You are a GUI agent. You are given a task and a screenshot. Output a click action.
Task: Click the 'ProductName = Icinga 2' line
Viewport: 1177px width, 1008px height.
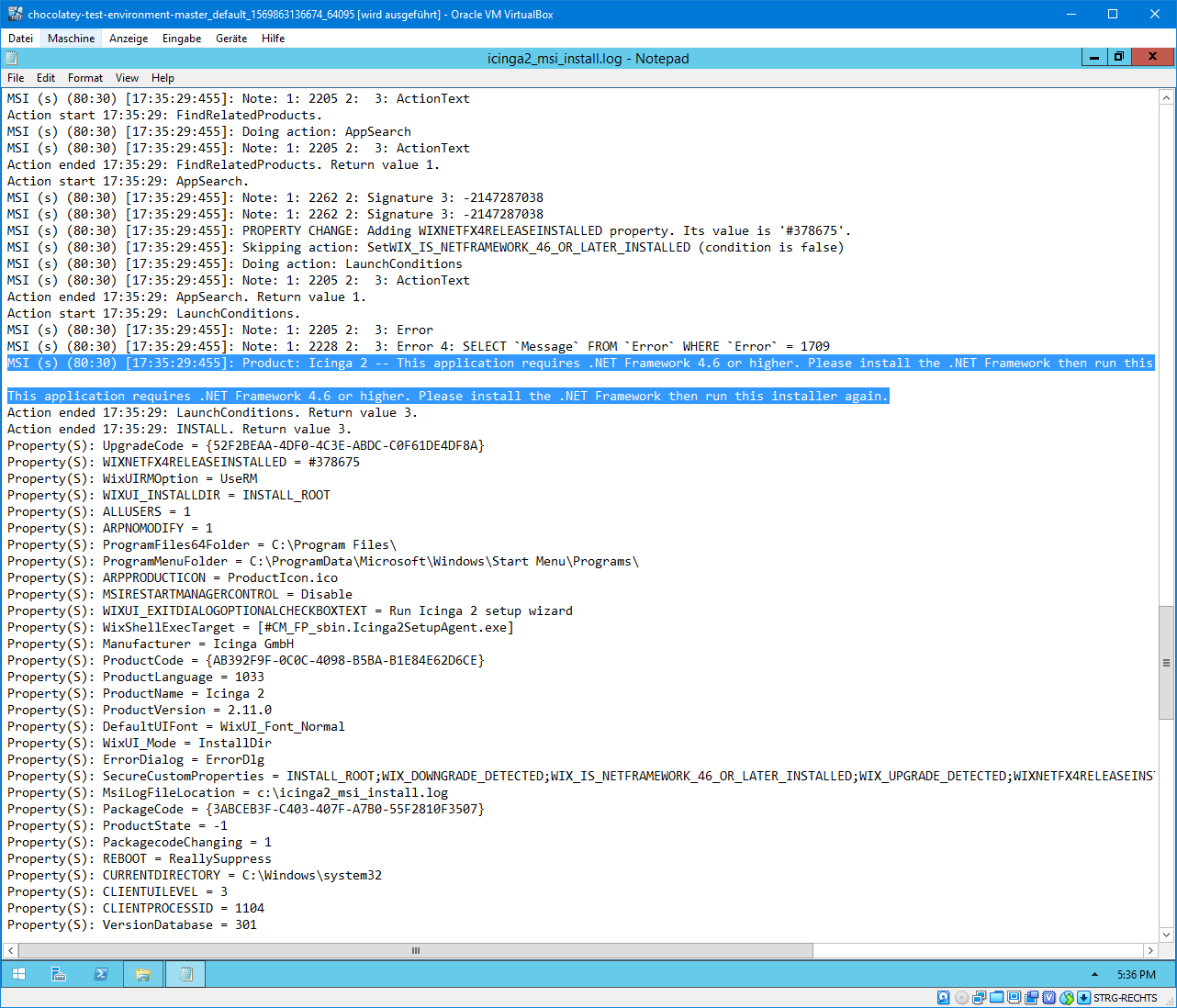click(136, 693)
